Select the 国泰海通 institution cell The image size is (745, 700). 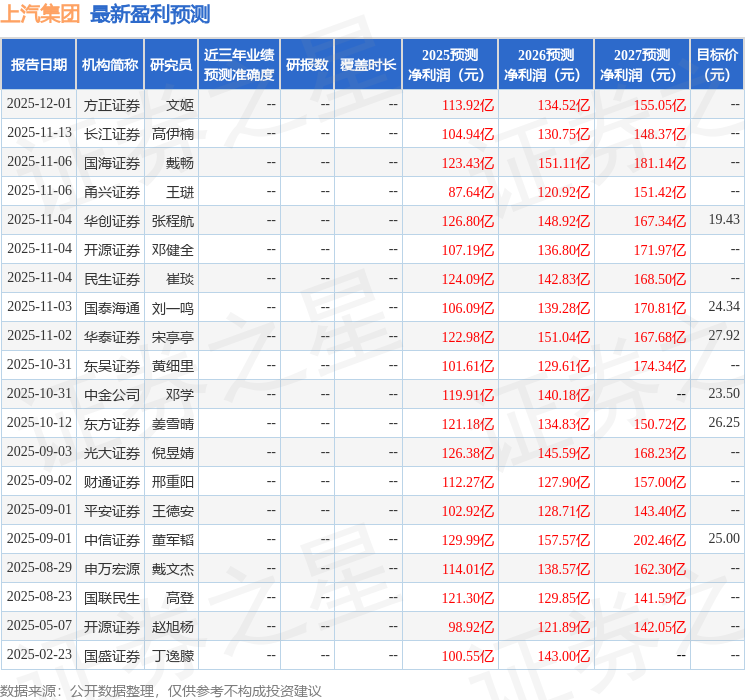pyautogui.click(x=112, y=308)
